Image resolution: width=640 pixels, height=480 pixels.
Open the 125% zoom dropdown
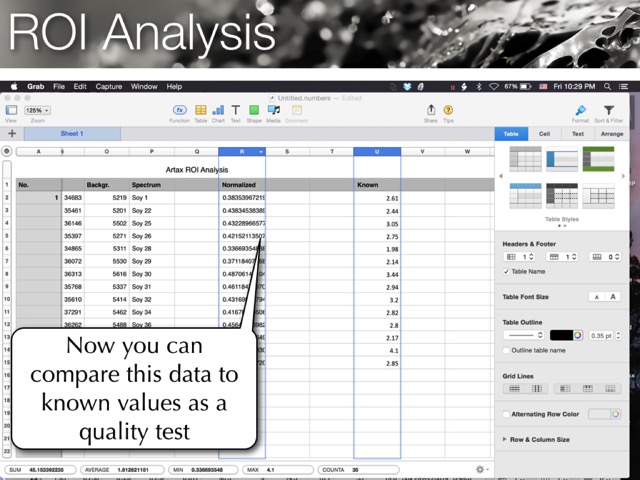(x=38, y=110)
